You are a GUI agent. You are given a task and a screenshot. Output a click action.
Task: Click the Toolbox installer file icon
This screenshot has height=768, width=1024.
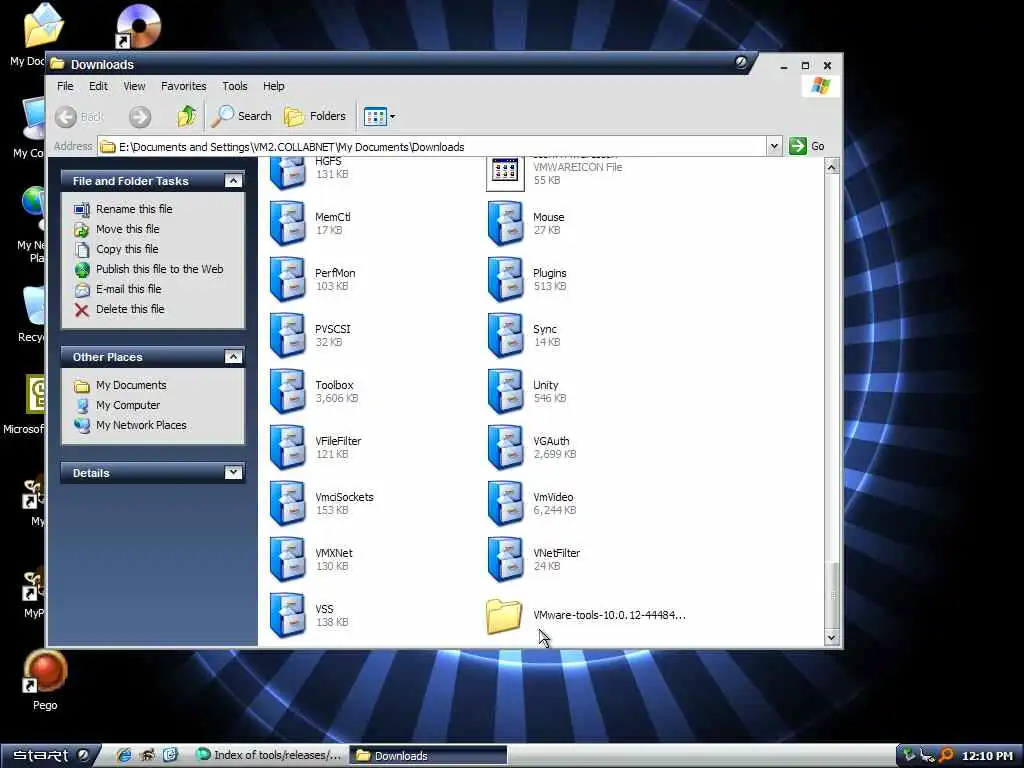click(x=287, y=391)
